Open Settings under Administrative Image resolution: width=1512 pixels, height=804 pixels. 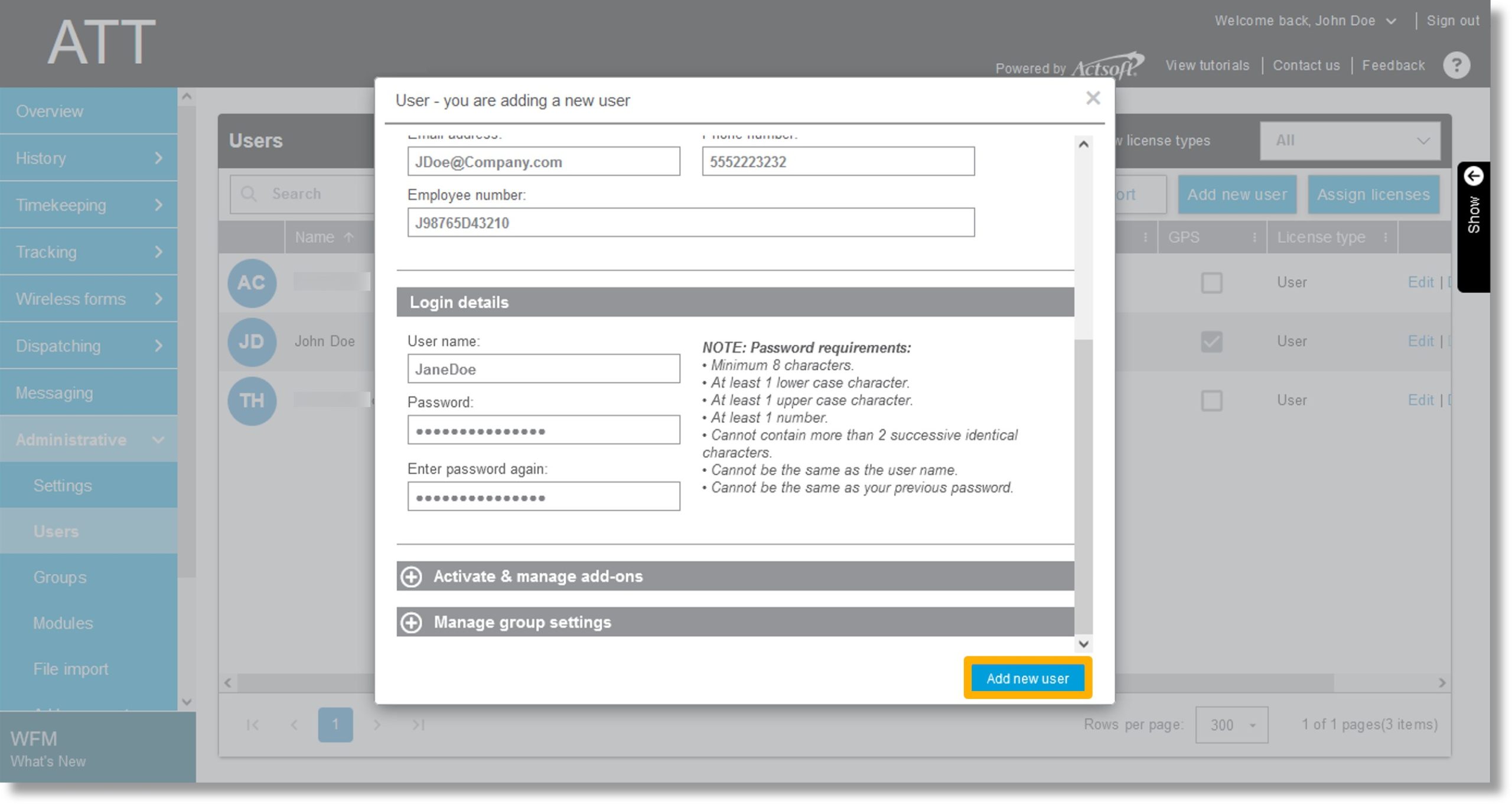pos(89,486)
